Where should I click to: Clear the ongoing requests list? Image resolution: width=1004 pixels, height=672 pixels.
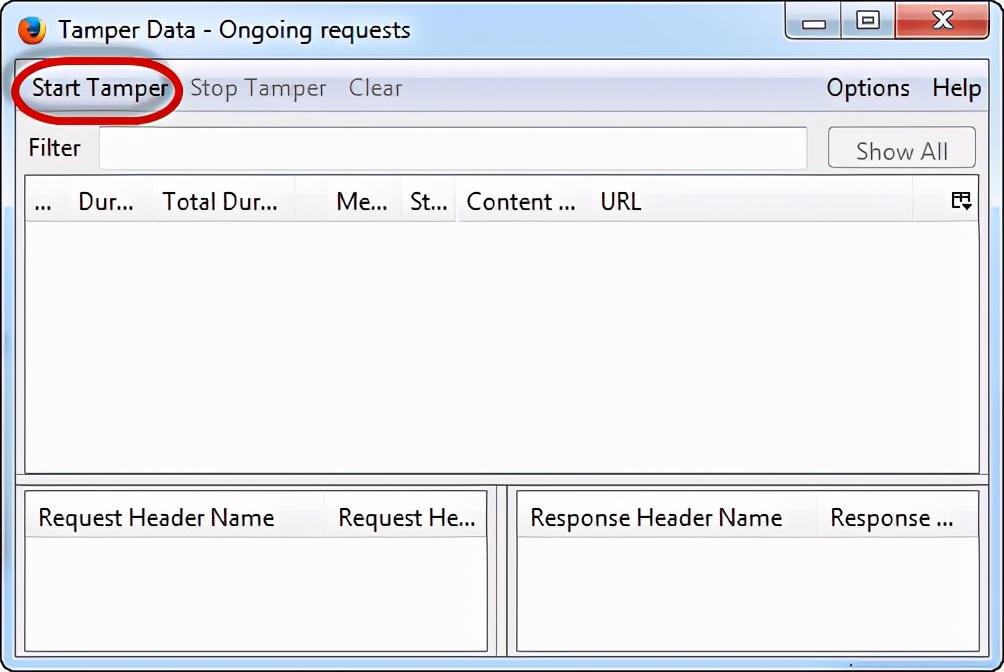tap(375, 88)
